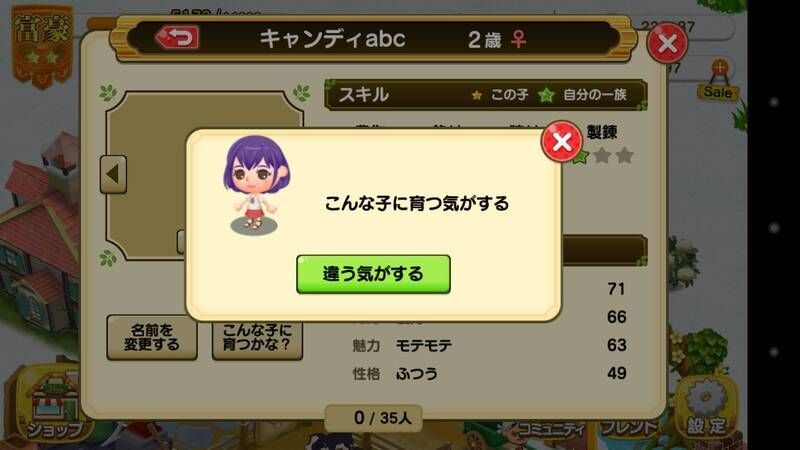Tap the 0 / 35人 population counter
The width and height of the screenshot is (800, 450).
pyautogui.click(x=373, y=418)
